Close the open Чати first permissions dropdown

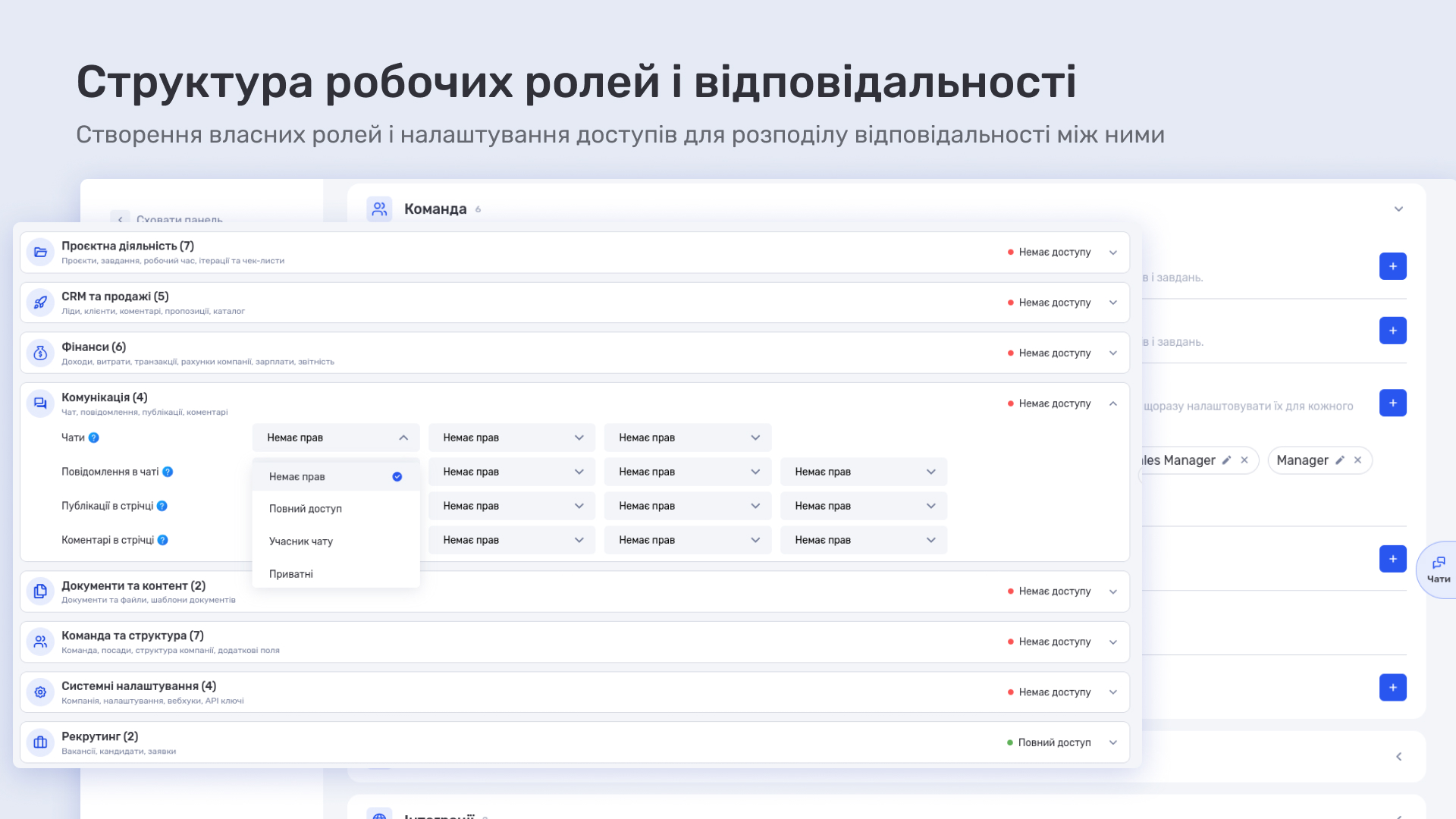pos(336,438)
